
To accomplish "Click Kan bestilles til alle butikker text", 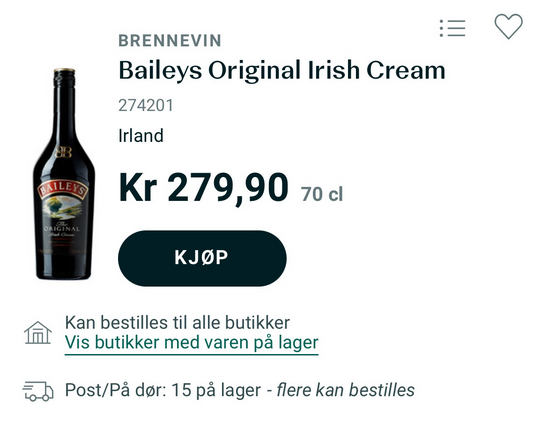I will (x=178, y=322).
